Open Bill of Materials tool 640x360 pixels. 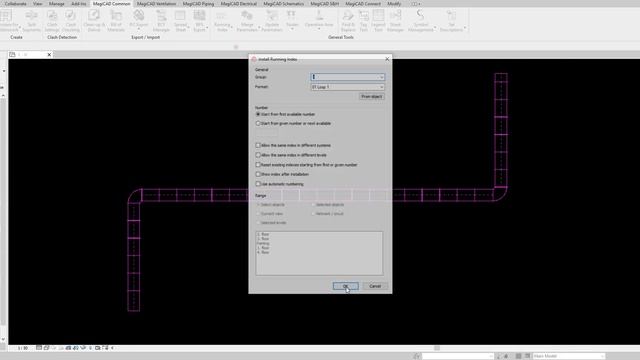click(x=116, y=21)
